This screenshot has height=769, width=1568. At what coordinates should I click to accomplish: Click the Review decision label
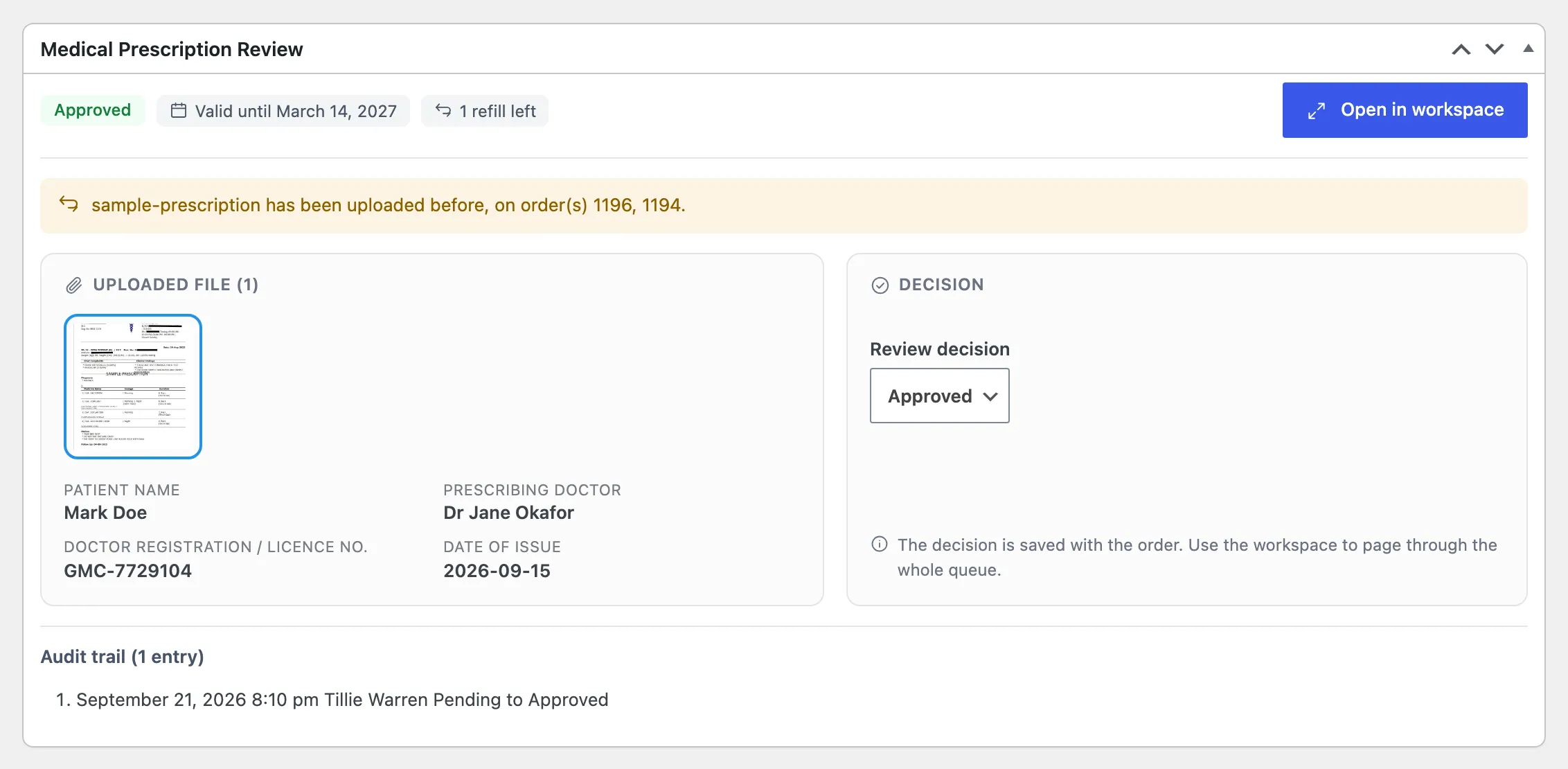(940, 349)
